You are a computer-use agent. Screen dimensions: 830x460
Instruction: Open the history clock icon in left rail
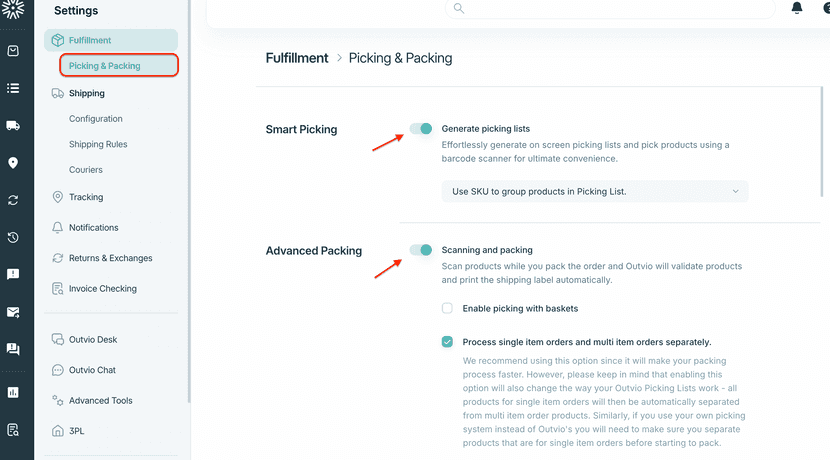pos(13,237)
